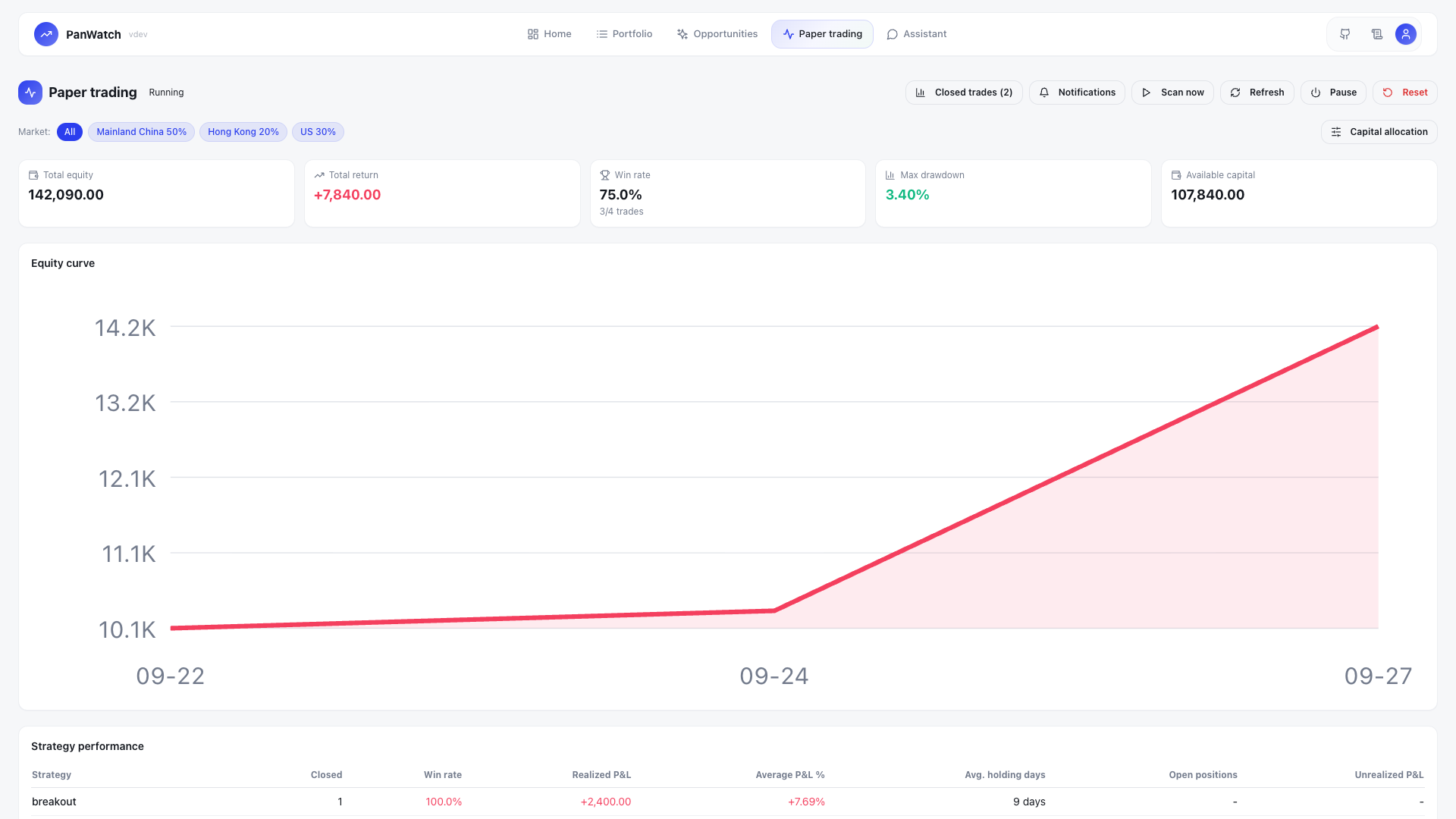Refresh paper trading data
Viewport: 1456px width, 819px height.
1257,93
